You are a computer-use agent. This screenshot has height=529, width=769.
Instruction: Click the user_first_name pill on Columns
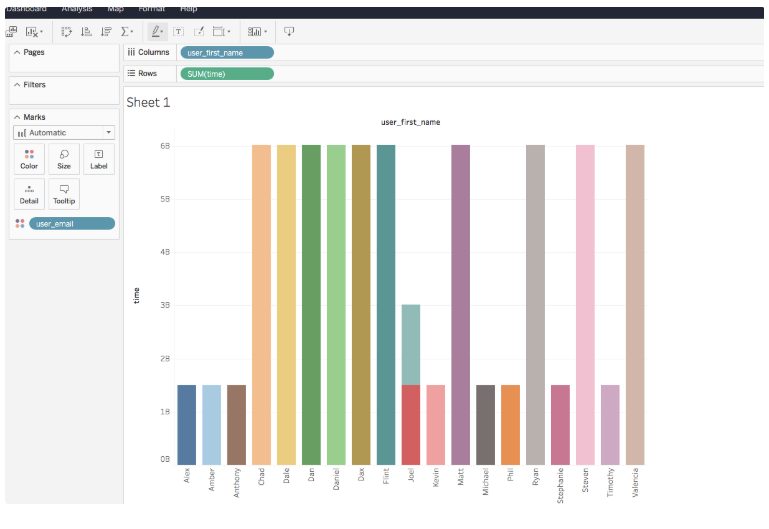coord(226,52)
